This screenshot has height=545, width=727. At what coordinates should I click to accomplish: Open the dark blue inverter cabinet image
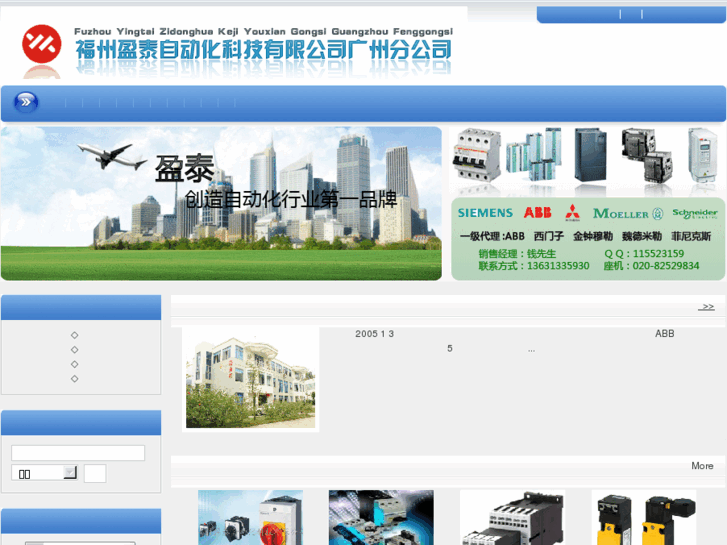pyautogui.click(x=590, y=155)
